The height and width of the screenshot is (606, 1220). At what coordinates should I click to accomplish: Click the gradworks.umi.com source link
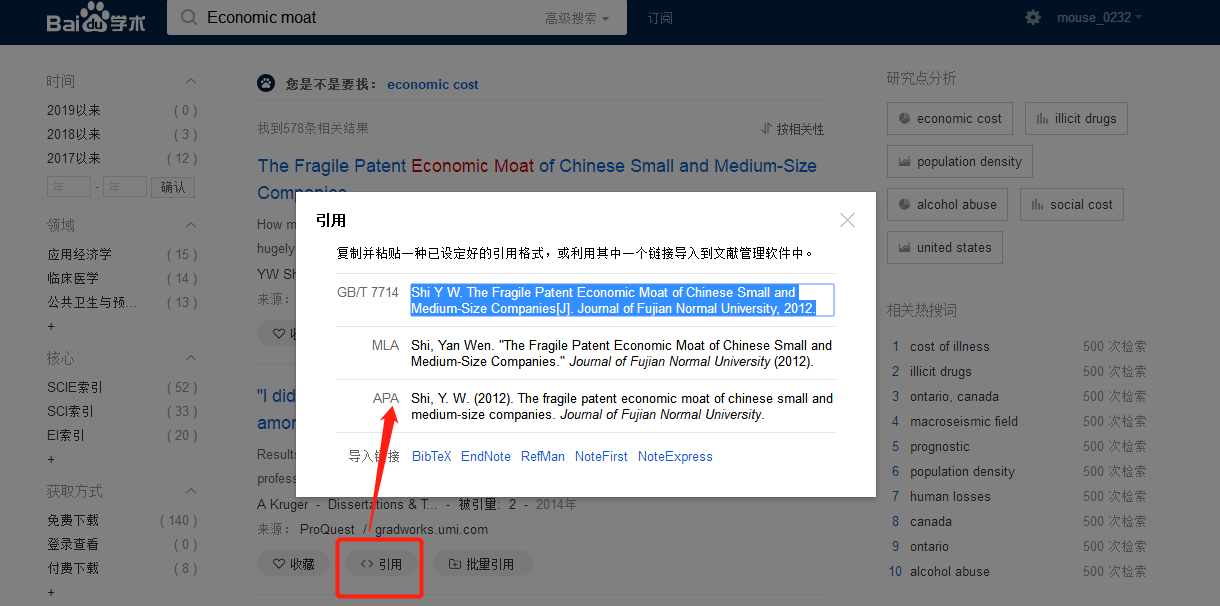[432, 529]
